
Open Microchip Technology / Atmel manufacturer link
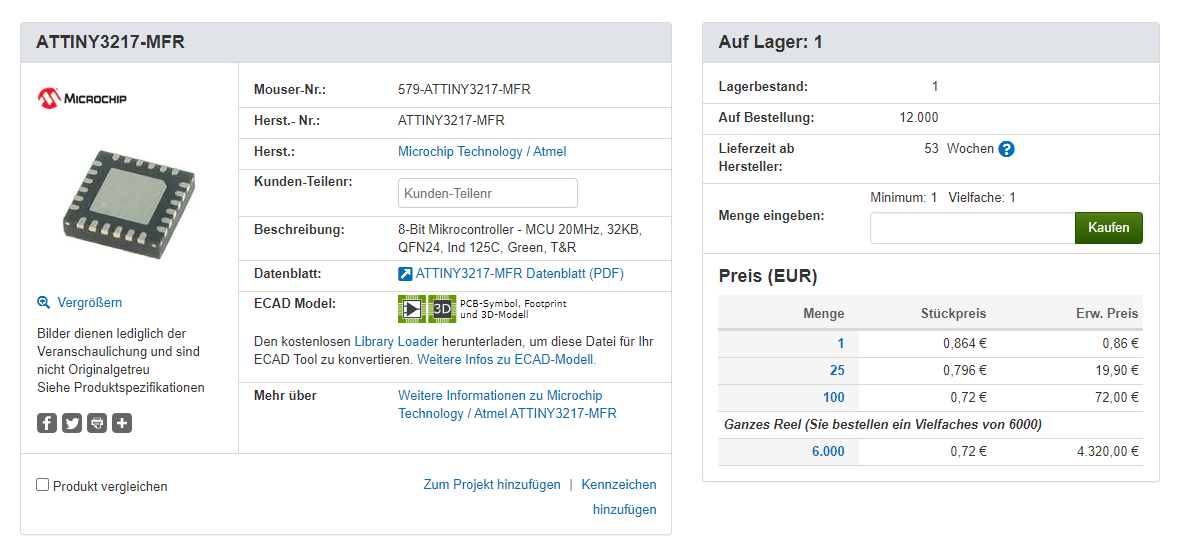(x=482, y=152)
